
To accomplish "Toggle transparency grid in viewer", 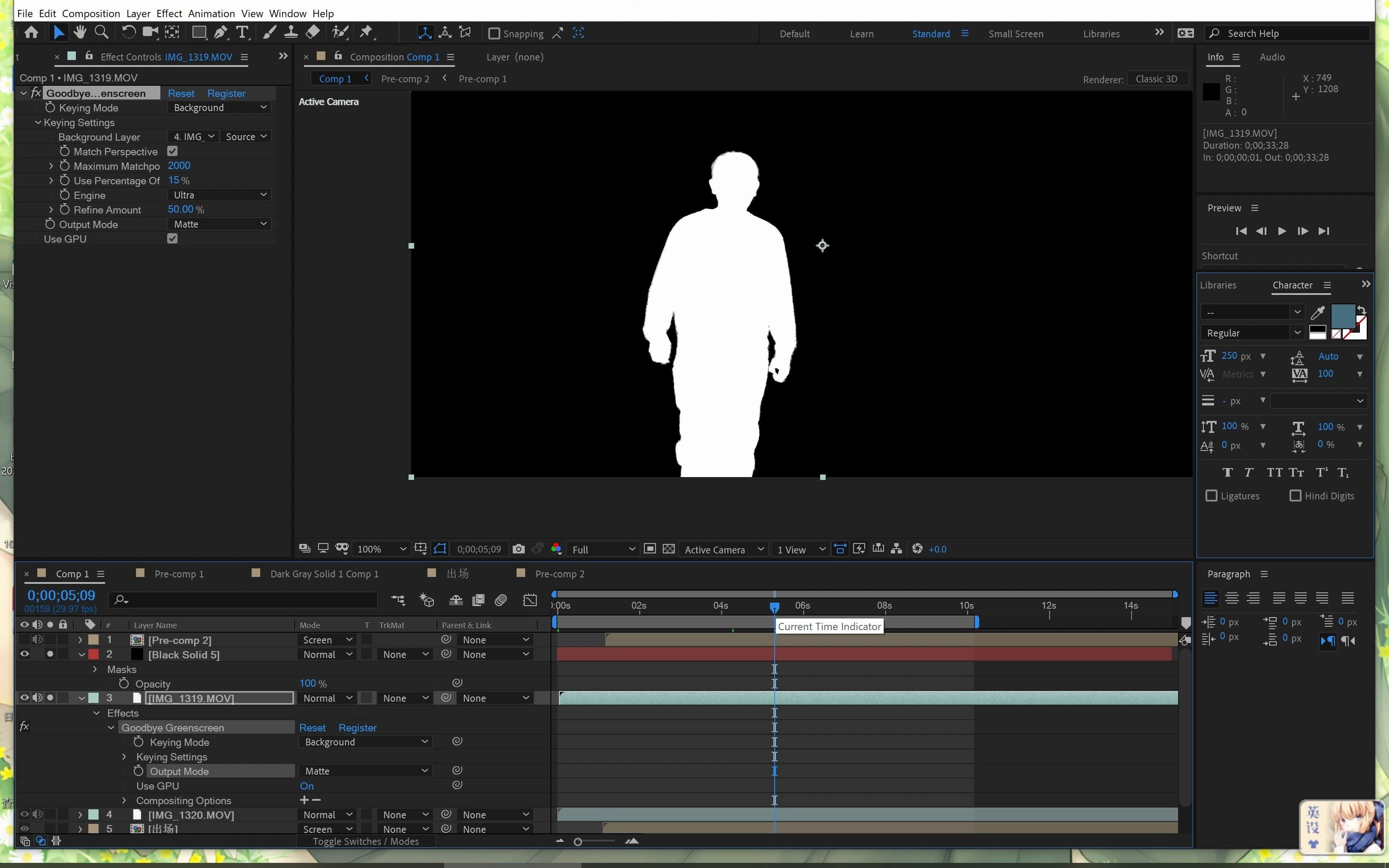I will point(669,550).
